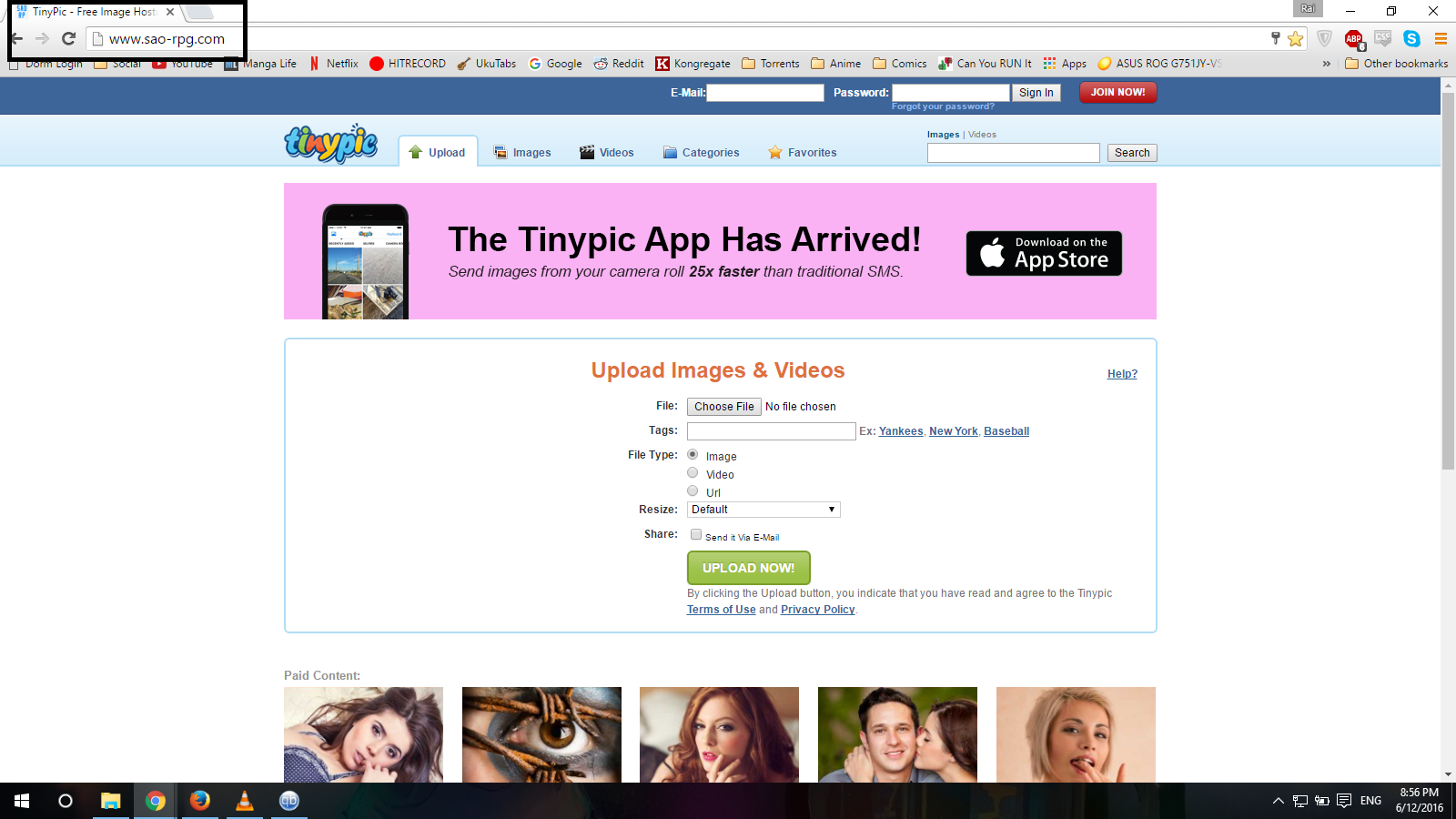Open File Explorer from taskbar
The width and height of the screenshot is (1456, 819).
pyautogui.click(x=110, y=801)
